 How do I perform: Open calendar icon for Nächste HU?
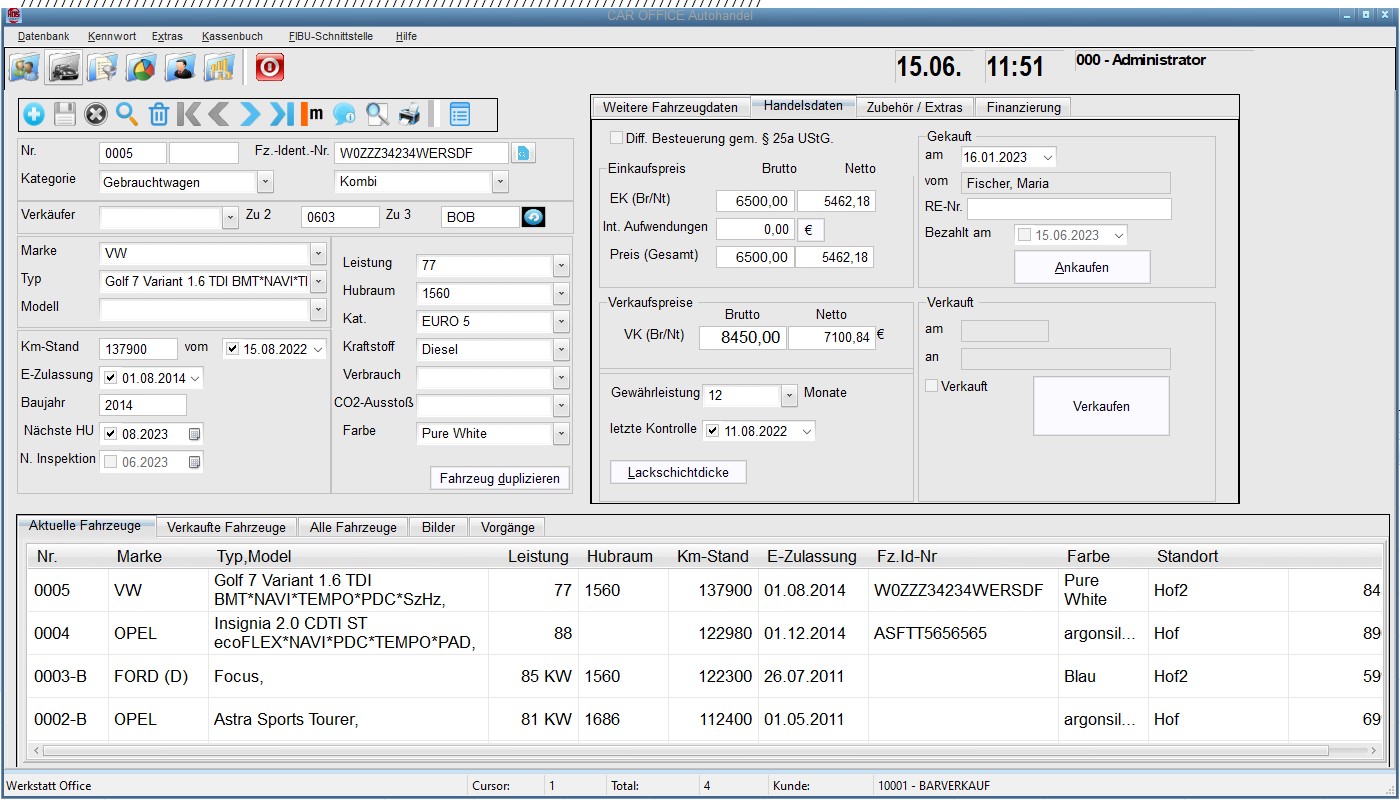(x=194, y=434)
